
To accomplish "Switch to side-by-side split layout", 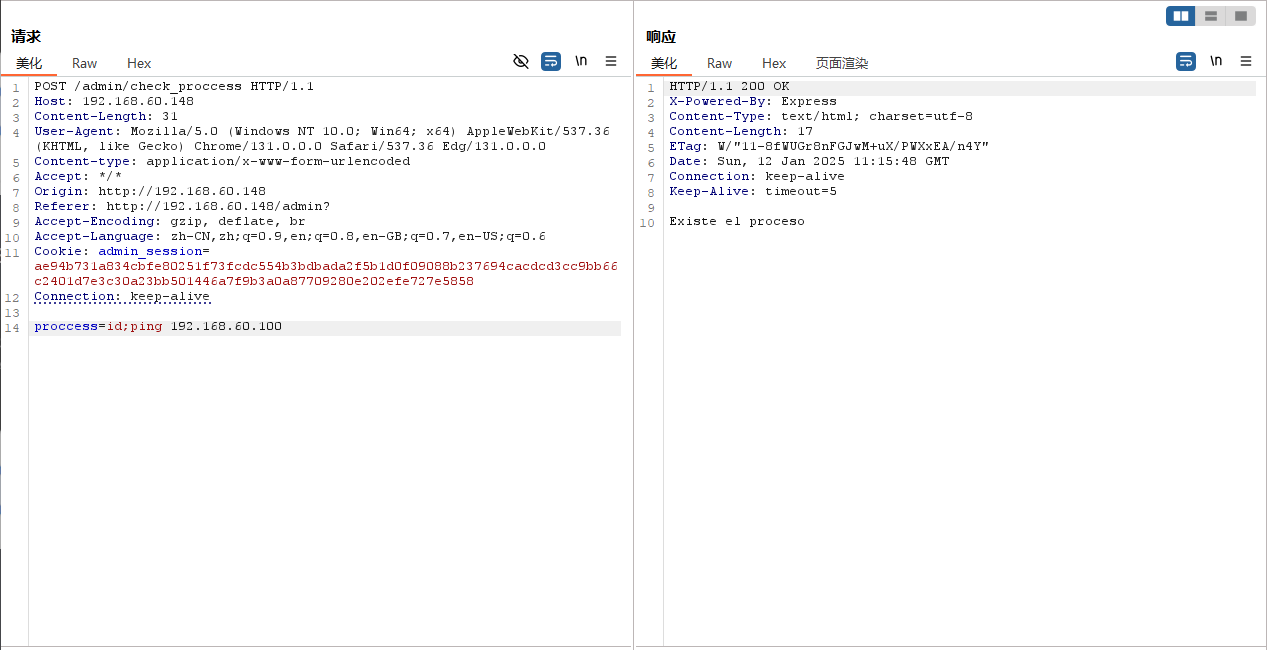I will 1181,16.
